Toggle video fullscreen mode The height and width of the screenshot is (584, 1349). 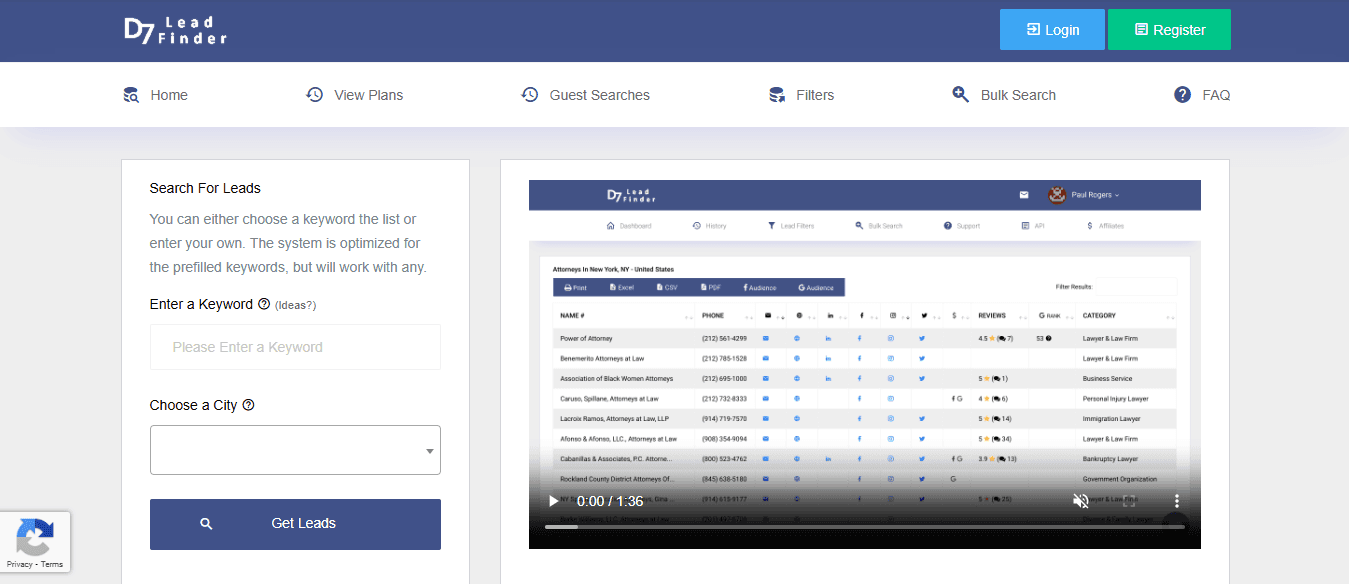click(1128, 501)
